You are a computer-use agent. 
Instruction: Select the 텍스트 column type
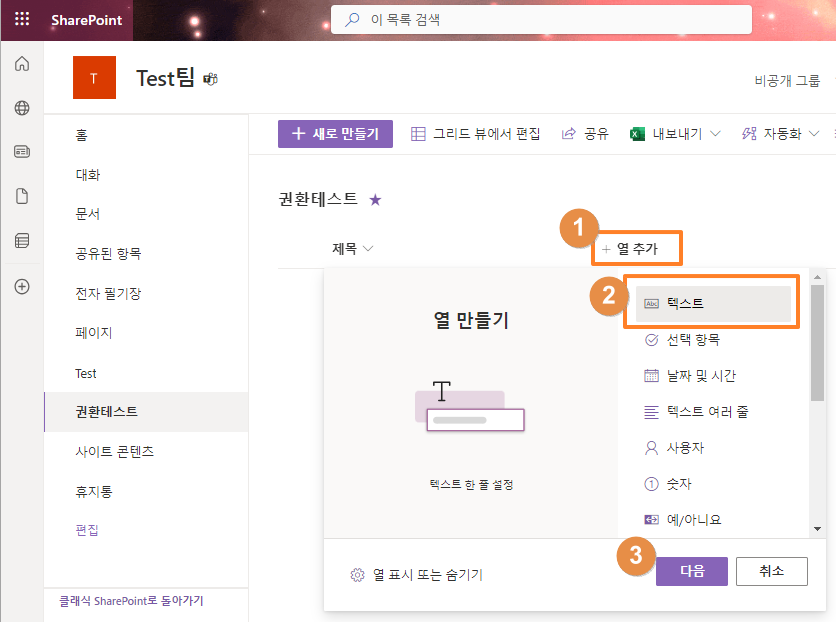click(x=713, y=304)
